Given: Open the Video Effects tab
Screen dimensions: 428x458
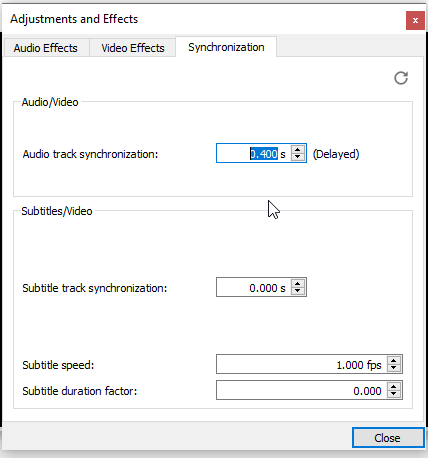Looking at the screenshot, I should click(x=133, y=48).
